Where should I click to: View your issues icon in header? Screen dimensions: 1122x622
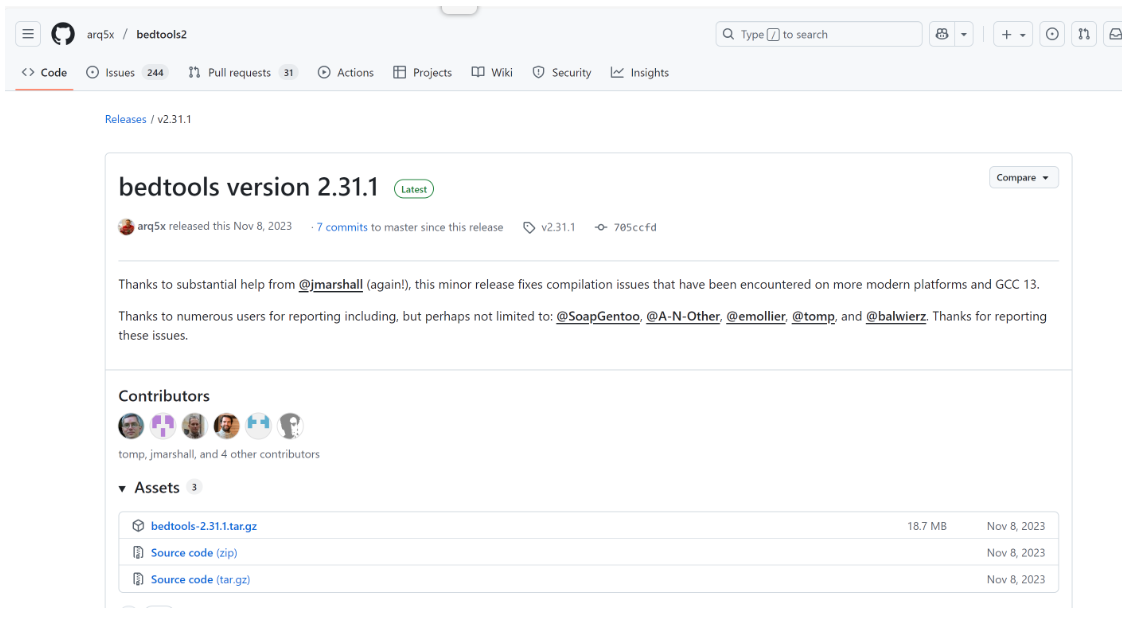coord(1052,34)
